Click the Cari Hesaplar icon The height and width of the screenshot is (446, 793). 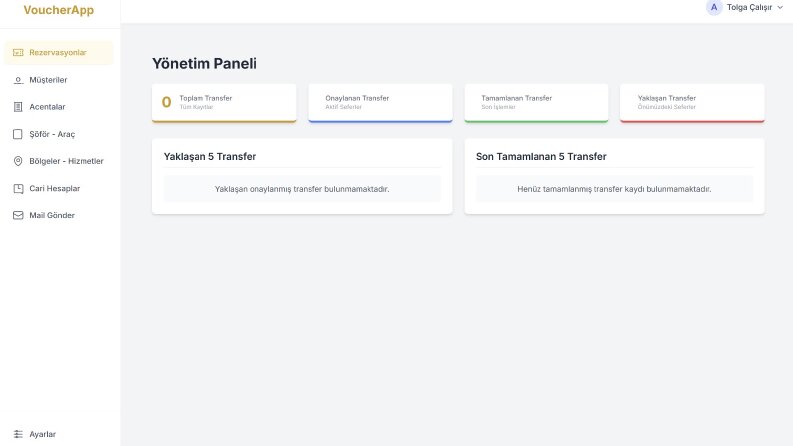(x=18, y=188)
